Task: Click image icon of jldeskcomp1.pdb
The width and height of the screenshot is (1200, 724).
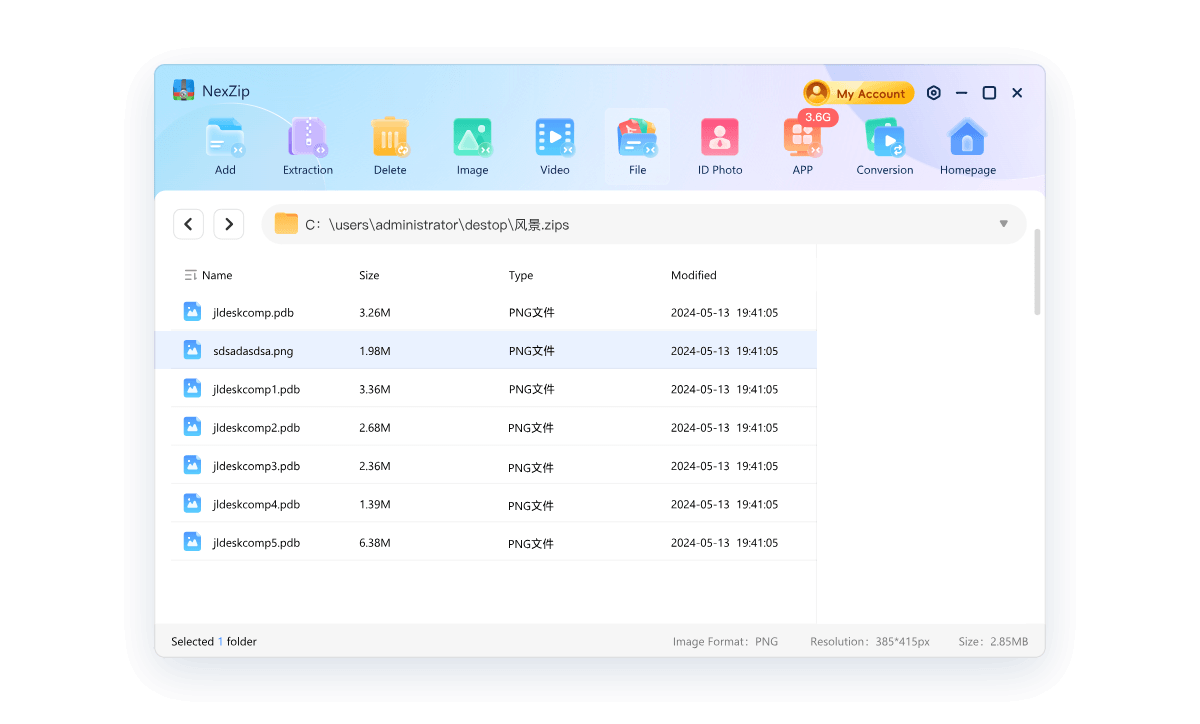Action: 192,388
